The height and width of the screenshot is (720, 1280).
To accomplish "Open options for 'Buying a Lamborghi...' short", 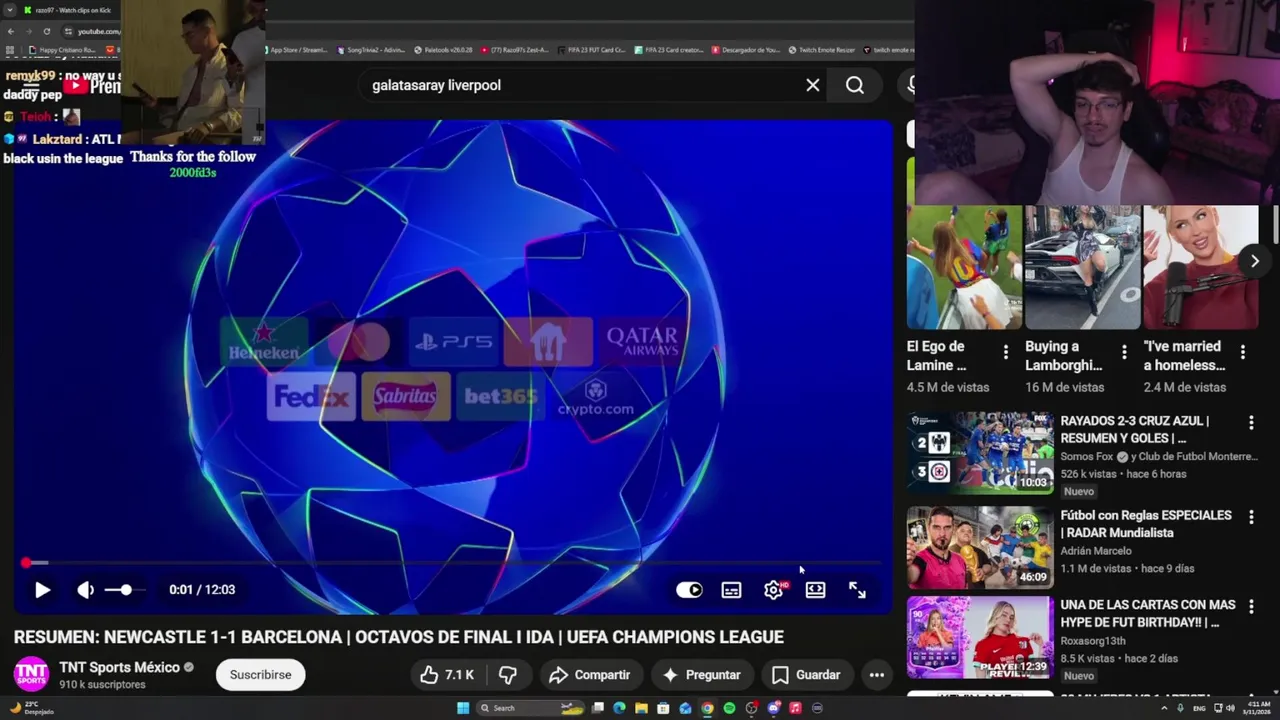I will coord(1124,352).
